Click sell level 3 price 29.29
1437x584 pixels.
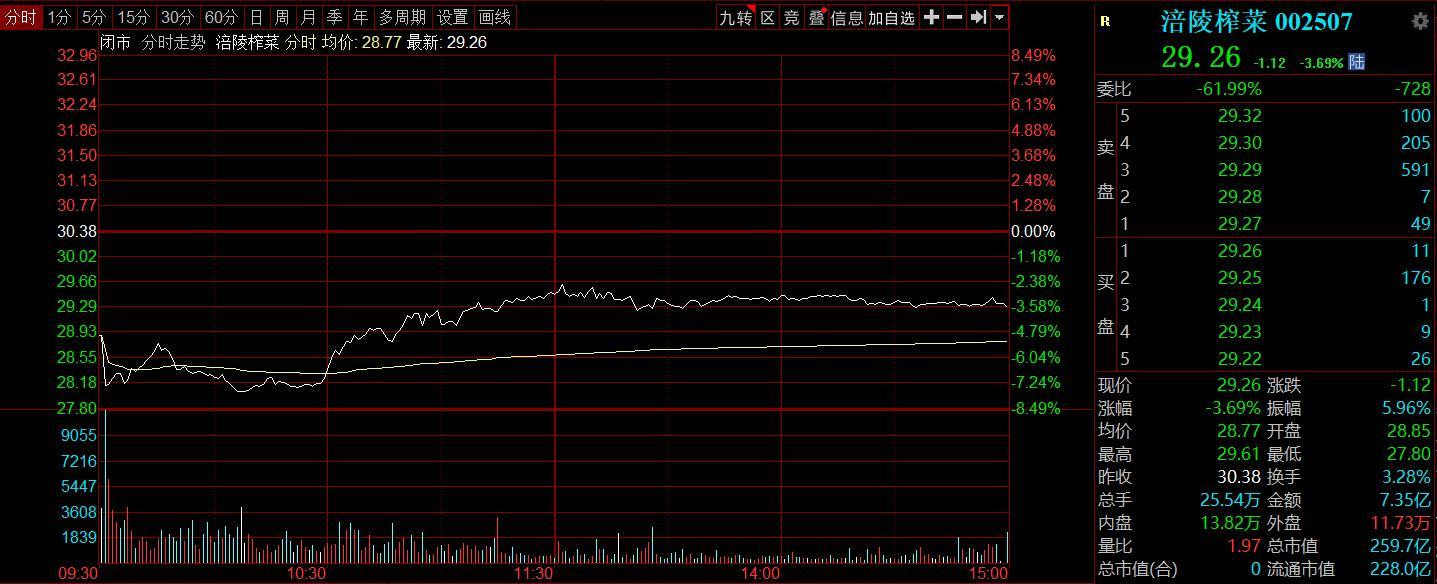click(x=1240, y=170)
